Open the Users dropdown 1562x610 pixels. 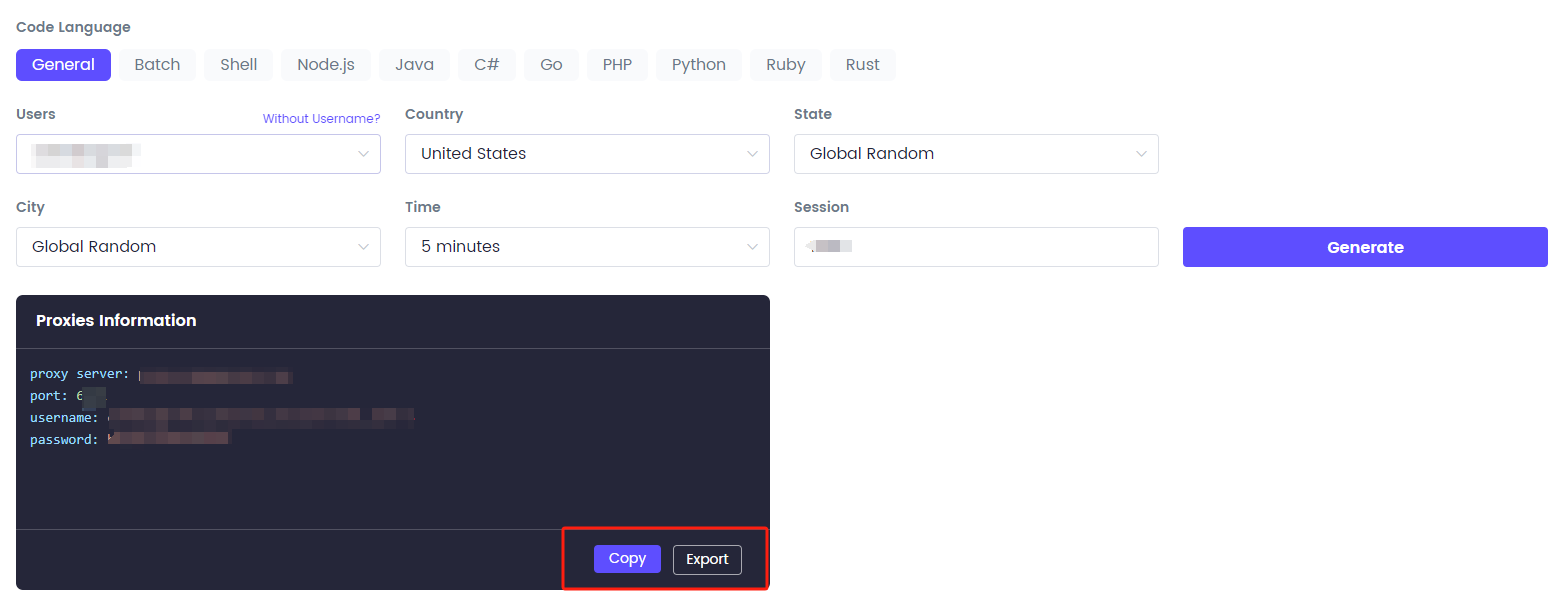click(198, 154)
